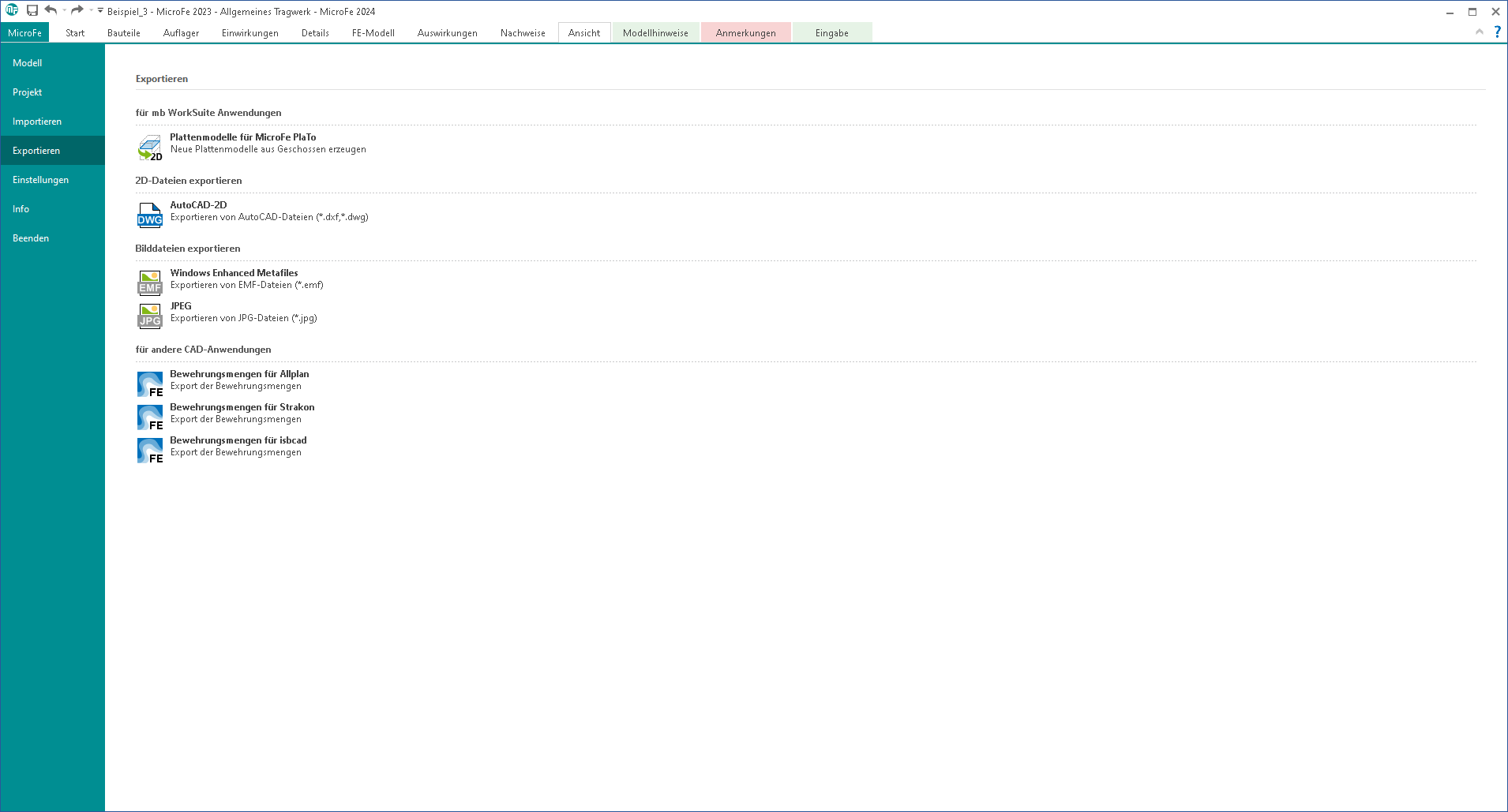Click the Bewehrungsmengen für Strakon FE icon
Viewport: 1508px width, 812px height.
click(x=150, y=417)
